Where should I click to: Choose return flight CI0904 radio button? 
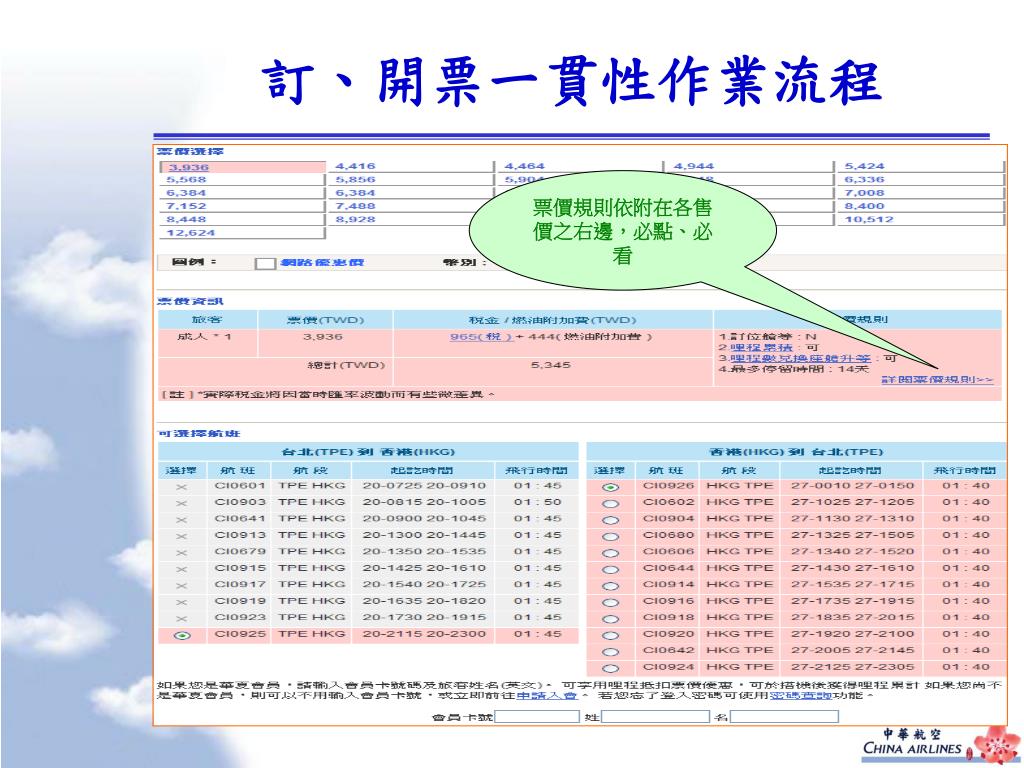click(x=610, y=520)
